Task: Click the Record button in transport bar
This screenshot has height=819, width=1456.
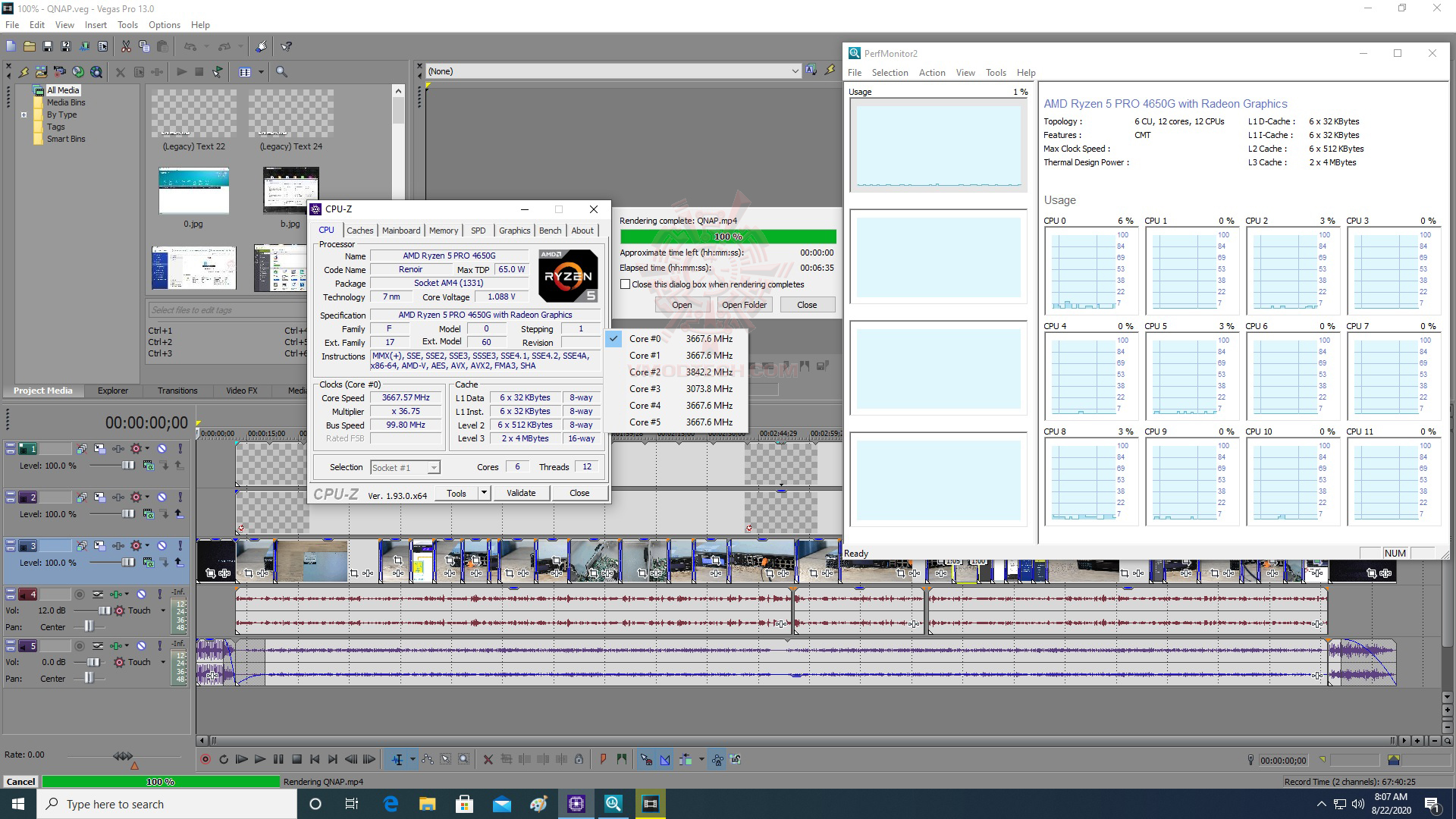Action: click(205, 759)
